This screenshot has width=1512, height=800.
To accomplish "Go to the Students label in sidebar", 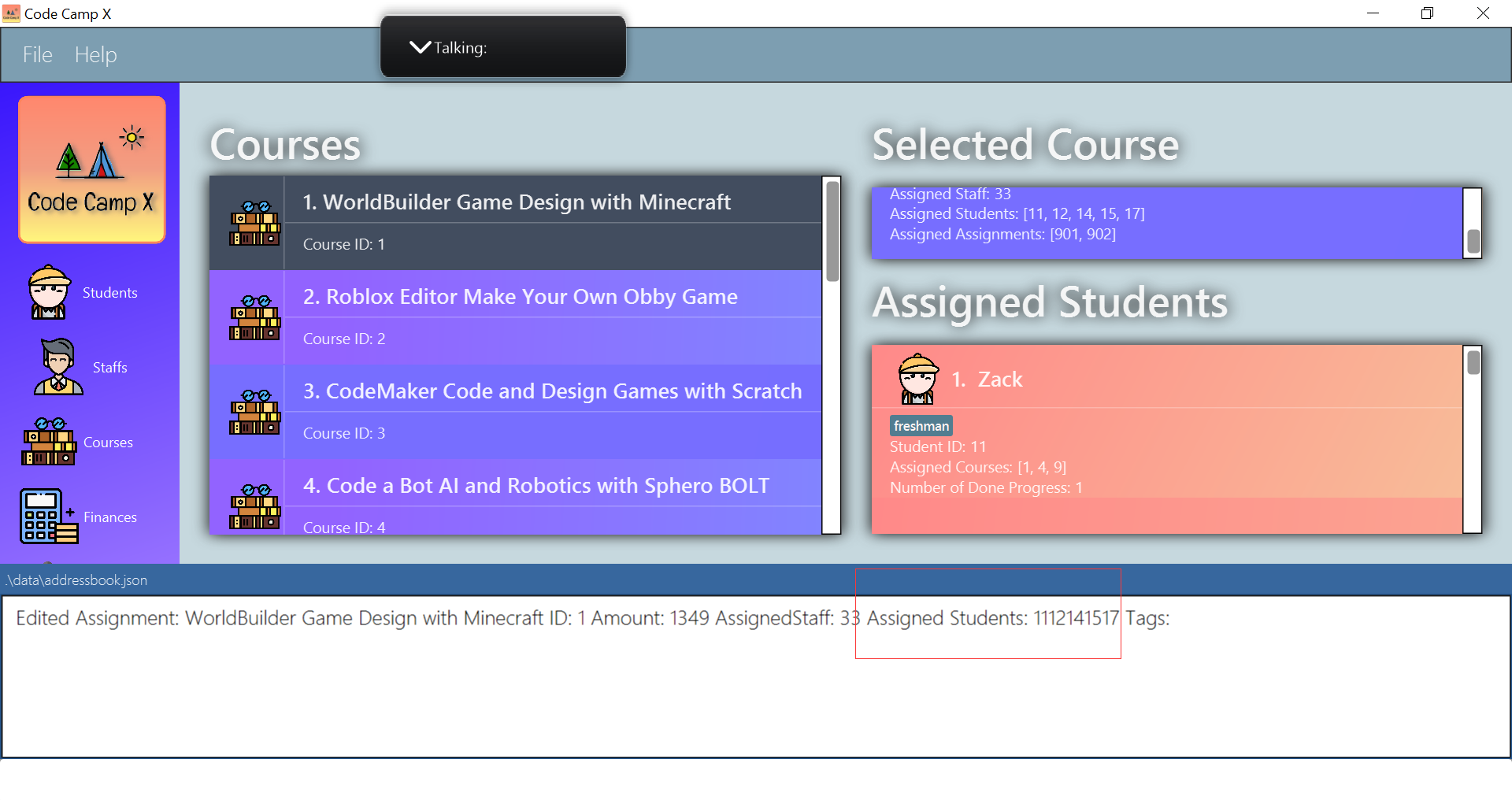I will [x=110, y=293].
